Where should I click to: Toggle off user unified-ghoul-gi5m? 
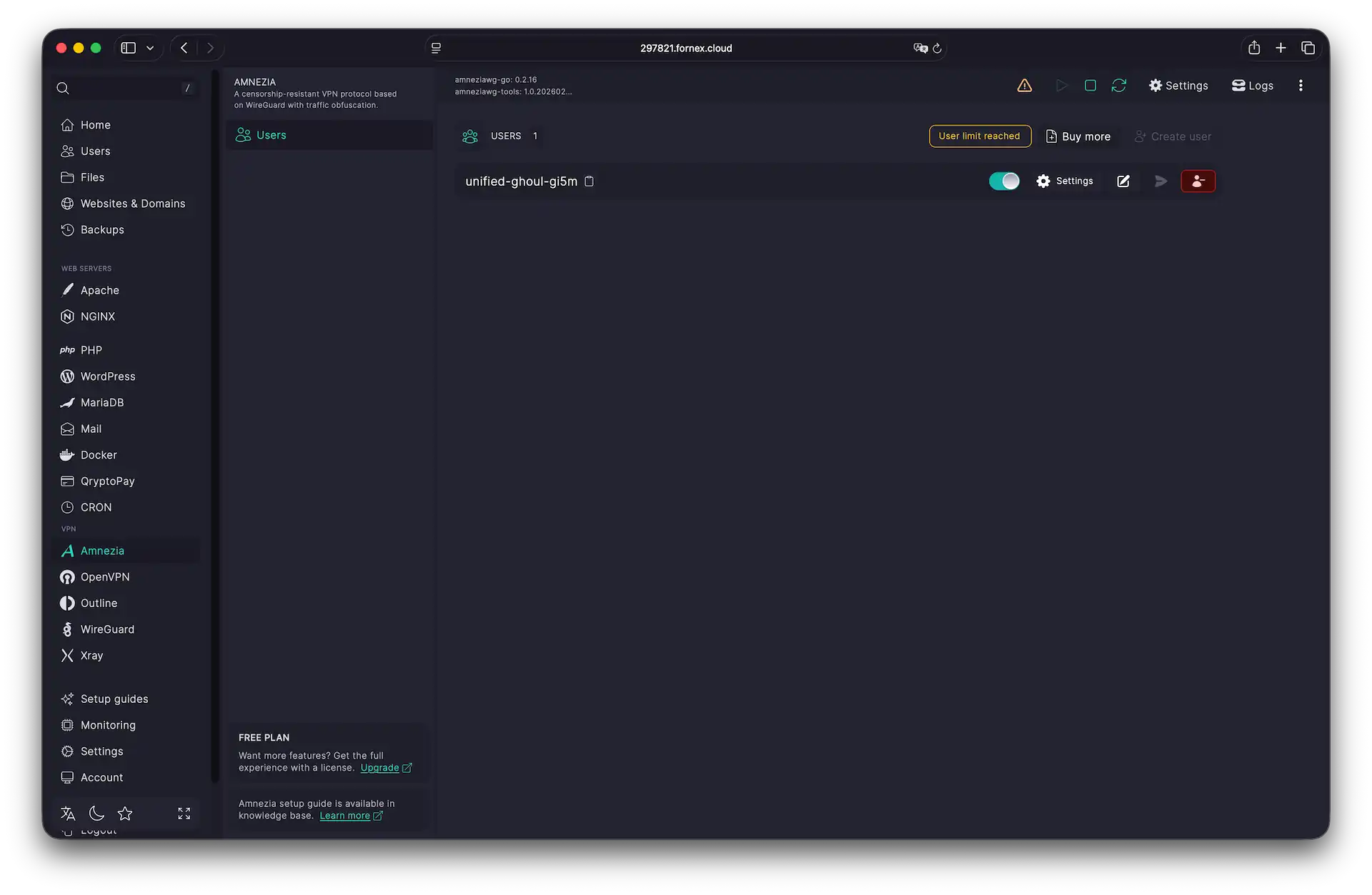(x=1004, y=181)
